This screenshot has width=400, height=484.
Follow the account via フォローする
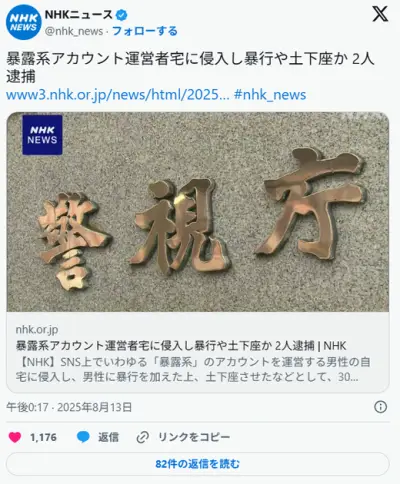click(x=145, y=31)
